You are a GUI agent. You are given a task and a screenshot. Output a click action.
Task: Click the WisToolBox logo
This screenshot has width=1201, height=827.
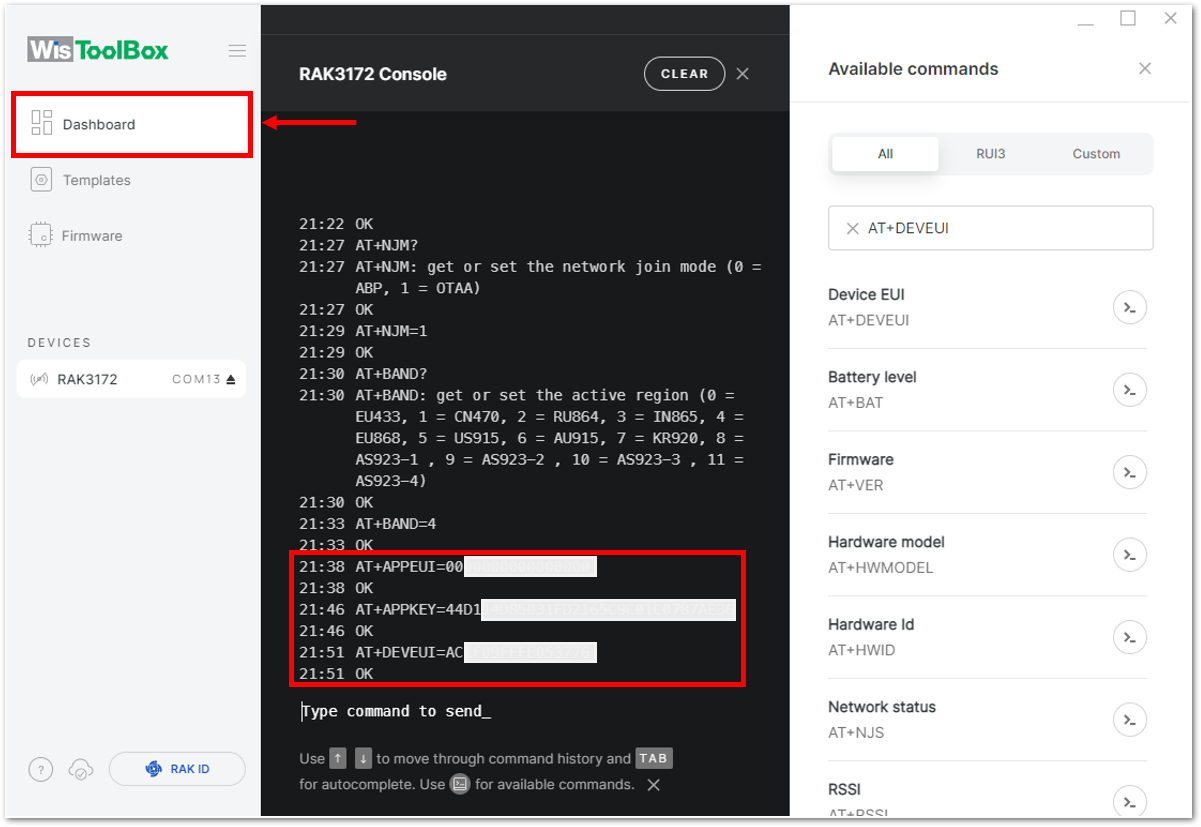(98, 49)
